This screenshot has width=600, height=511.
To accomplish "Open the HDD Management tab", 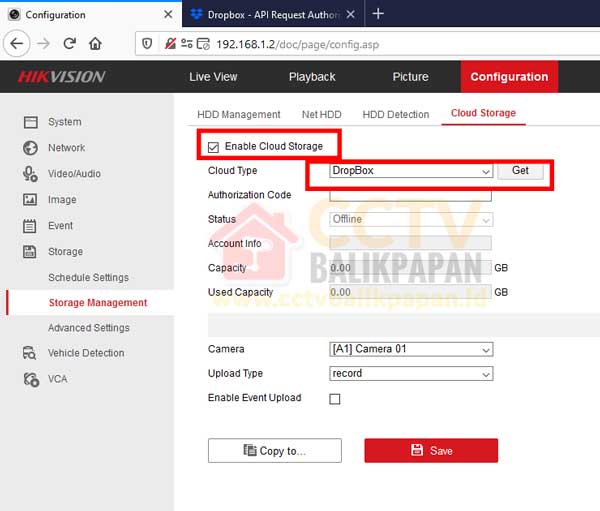I will 239,114.
